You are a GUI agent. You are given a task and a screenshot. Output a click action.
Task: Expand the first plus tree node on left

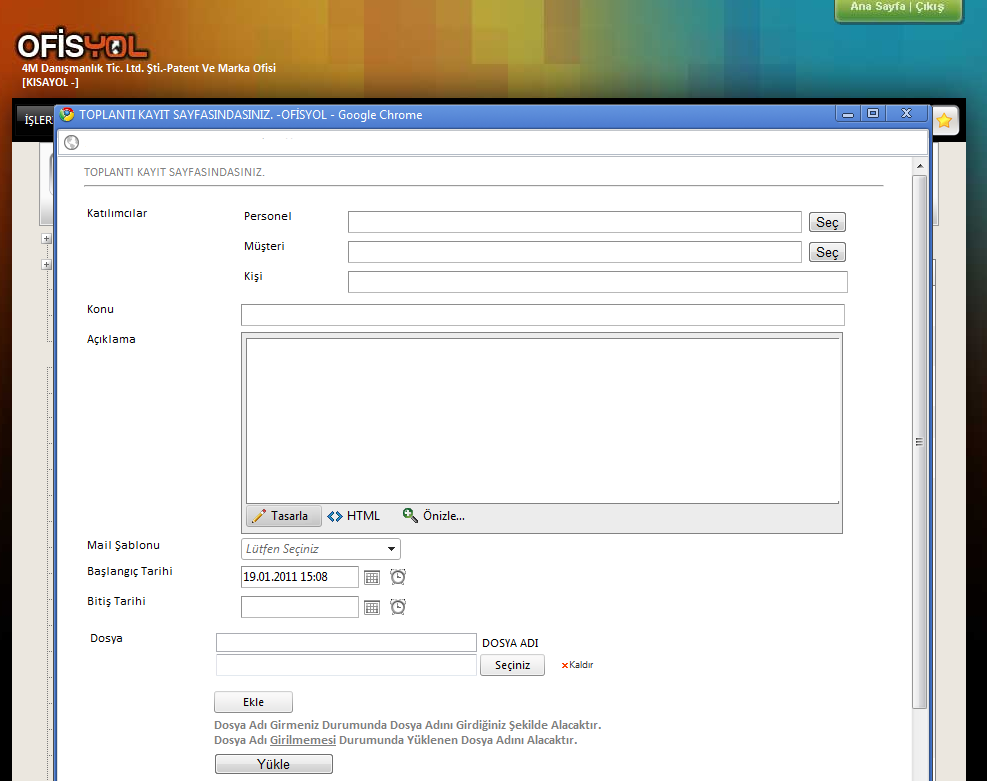pos(46,239)
